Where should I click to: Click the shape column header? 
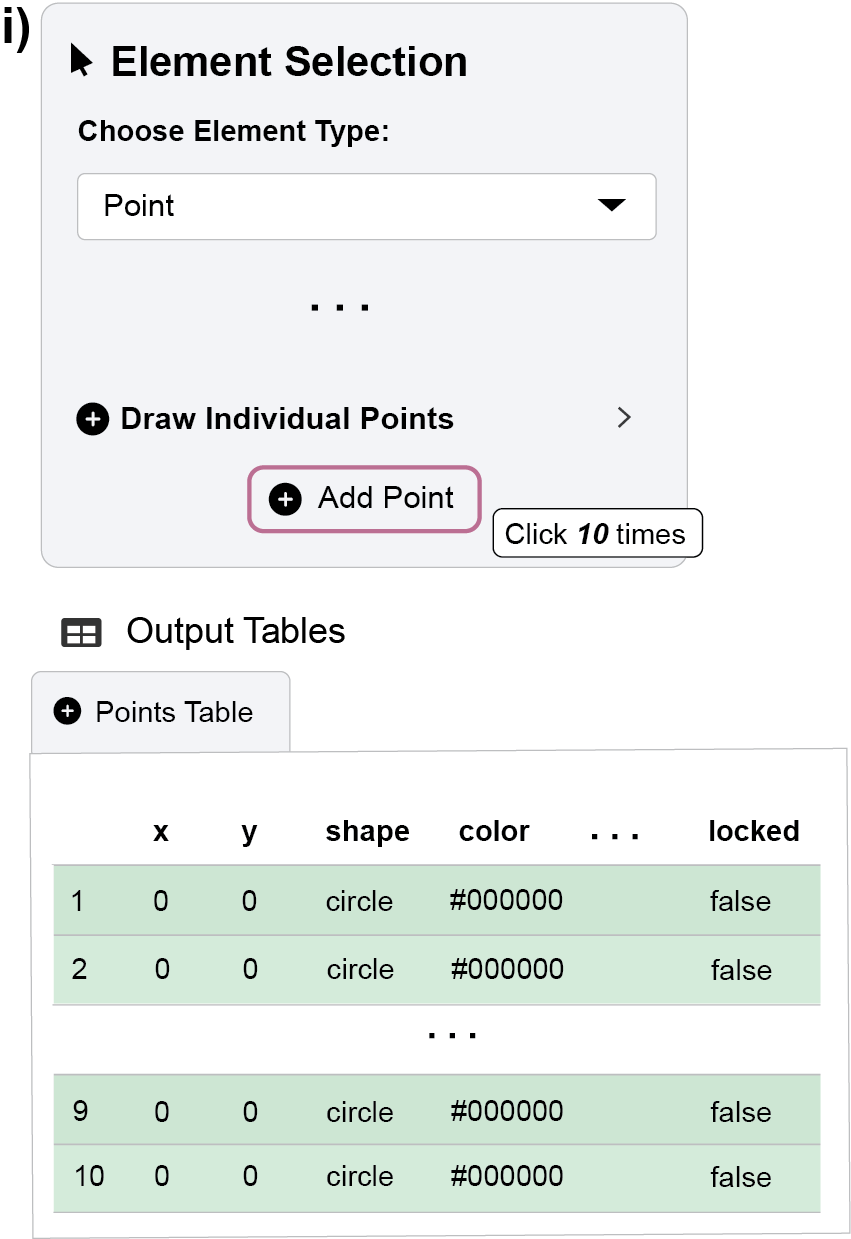(x=367, y=832)
